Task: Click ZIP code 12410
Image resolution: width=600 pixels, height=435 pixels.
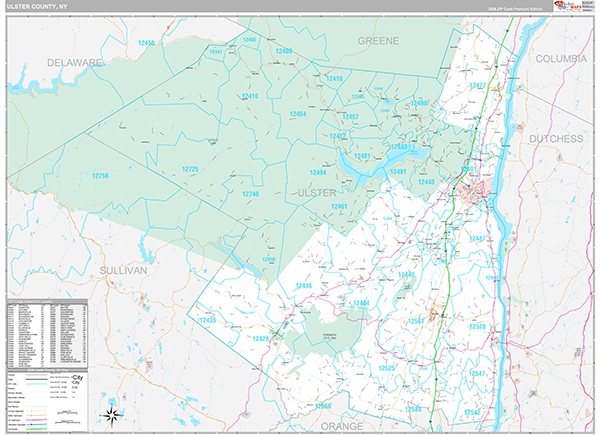Action: [x=250, y=96]
